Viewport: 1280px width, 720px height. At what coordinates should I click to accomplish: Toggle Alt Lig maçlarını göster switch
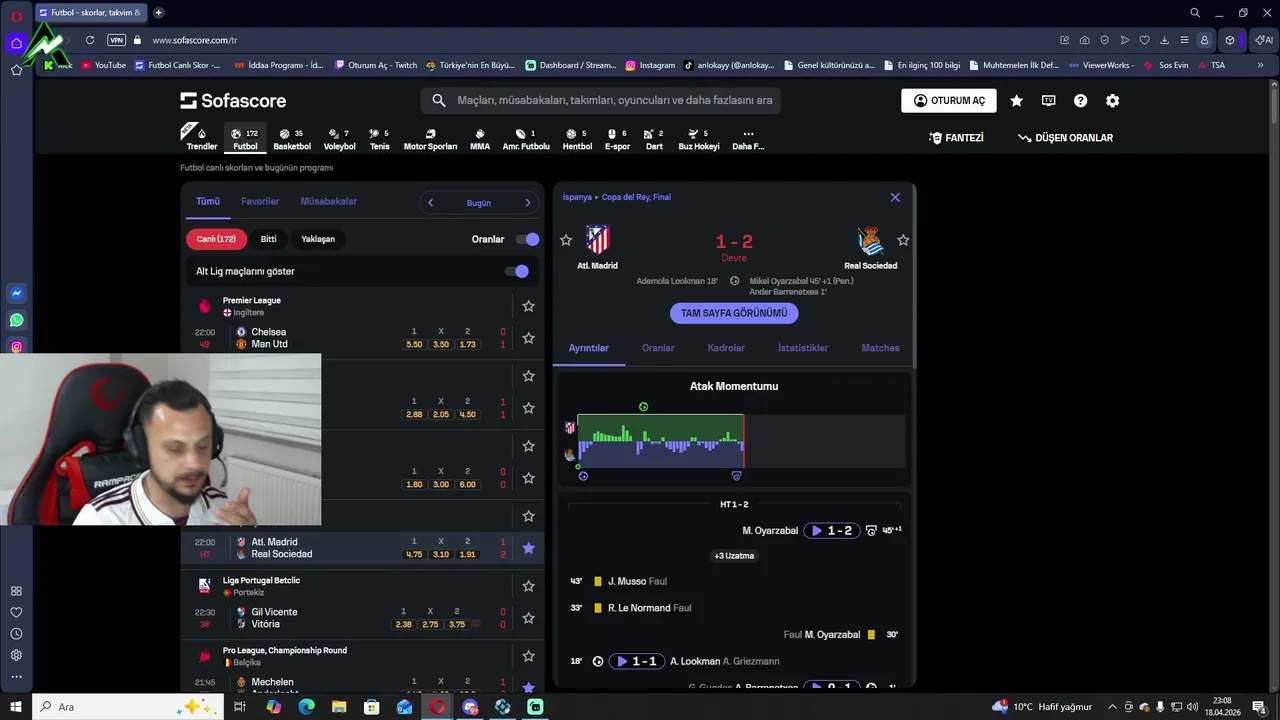tap(517, 271)
